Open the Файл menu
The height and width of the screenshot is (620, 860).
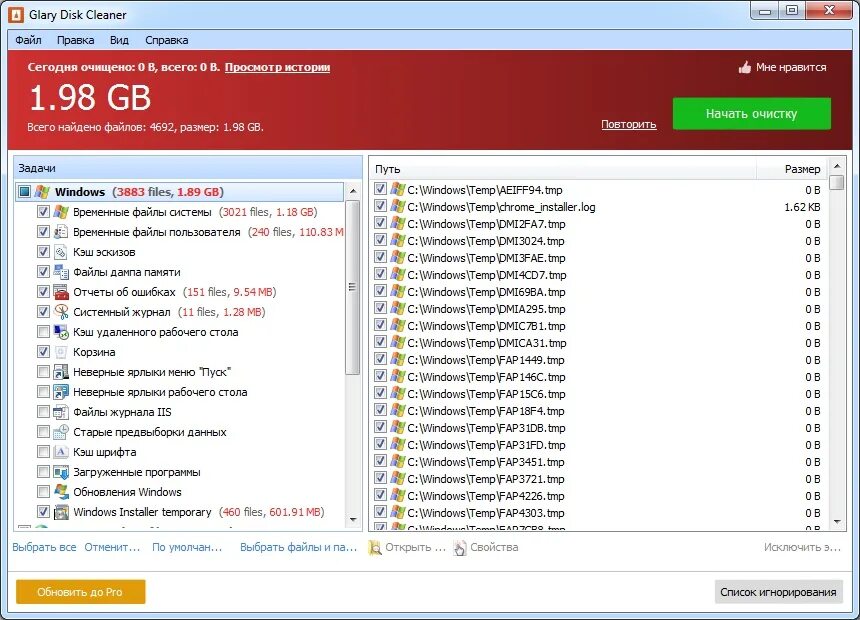pyautogui.click(x=29, y=40)
